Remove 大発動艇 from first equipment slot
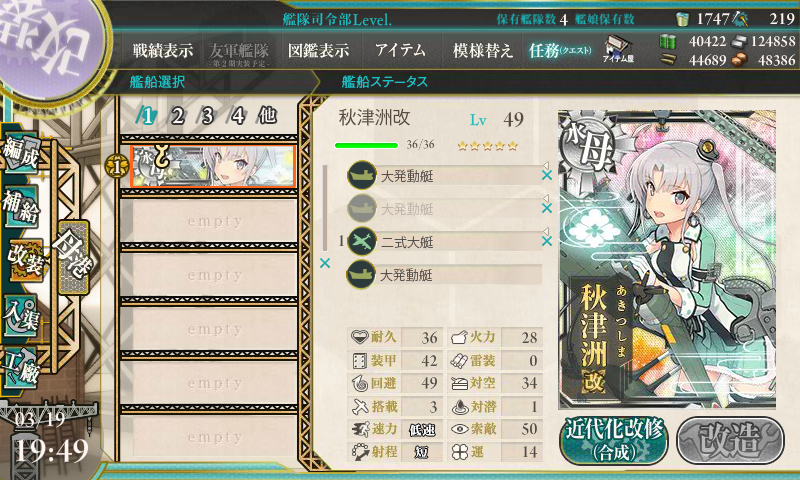 pyautogui.click(x=546, y=175)
